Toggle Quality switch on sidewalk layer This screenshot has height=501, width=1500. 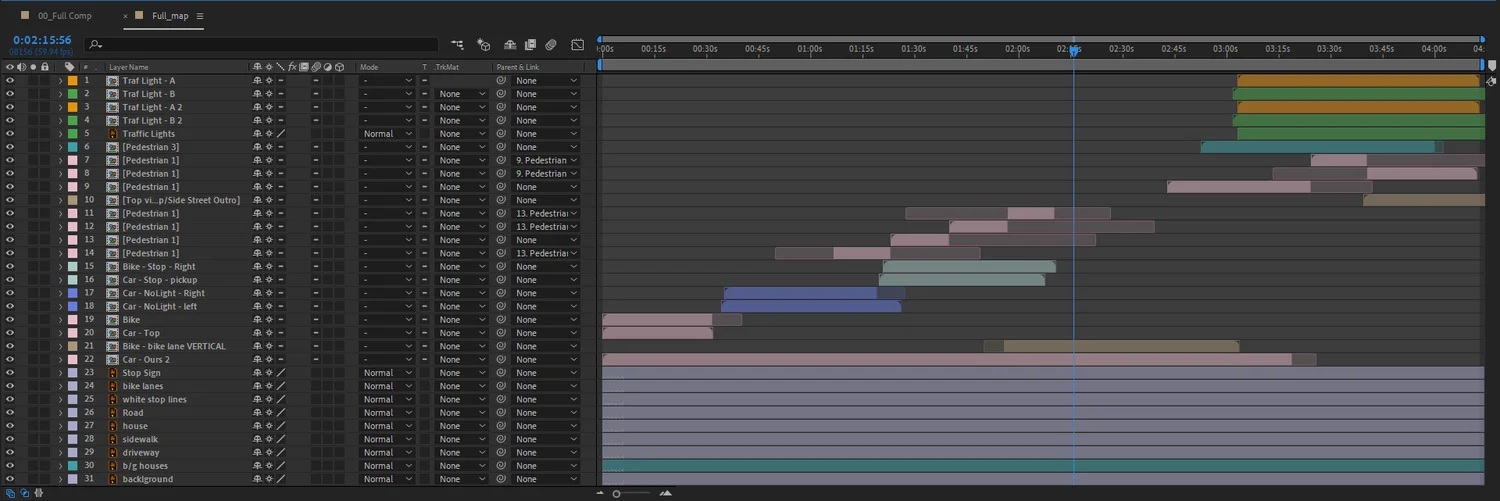281,439
